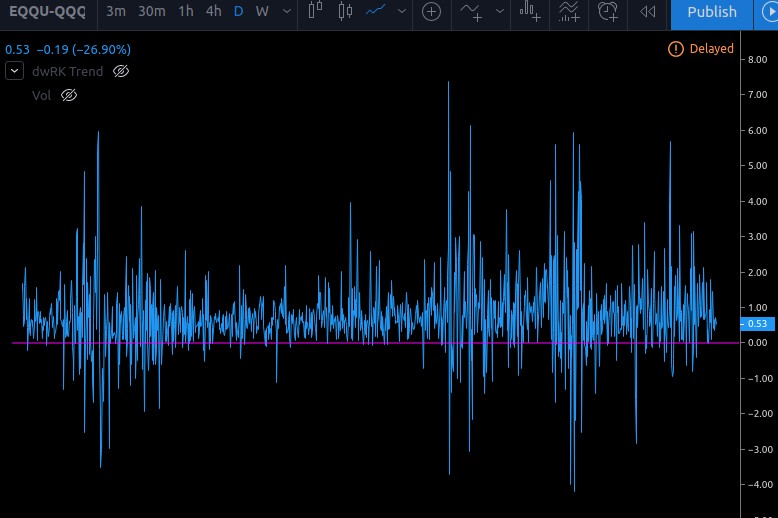Open the timeframe intervals dropdown arrow
This screenshot has height=518, width=778.
[x=287, y=12]
